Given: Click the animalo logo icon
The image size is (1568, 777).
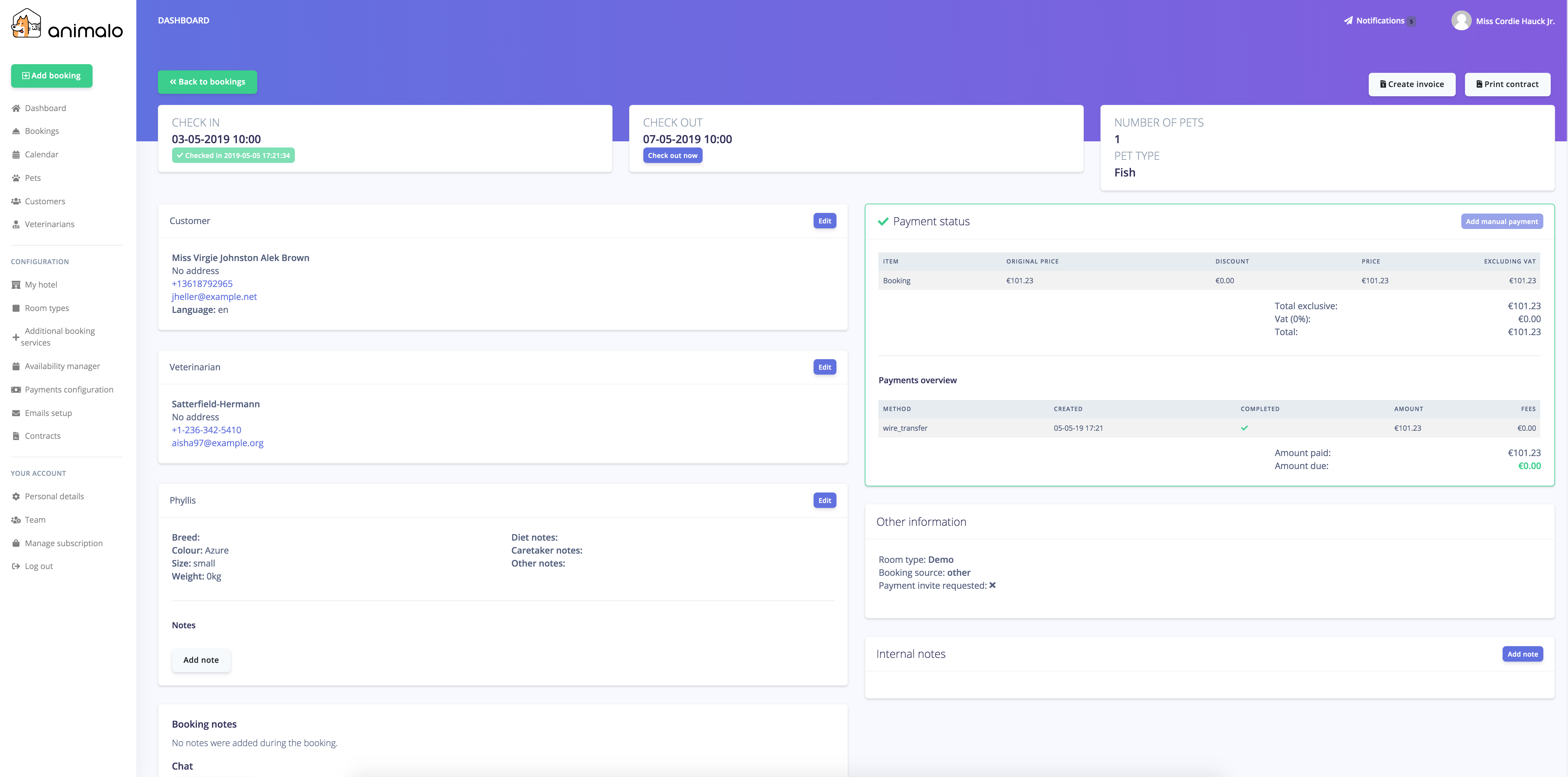Looking at the screenshot, I should 26,23.
